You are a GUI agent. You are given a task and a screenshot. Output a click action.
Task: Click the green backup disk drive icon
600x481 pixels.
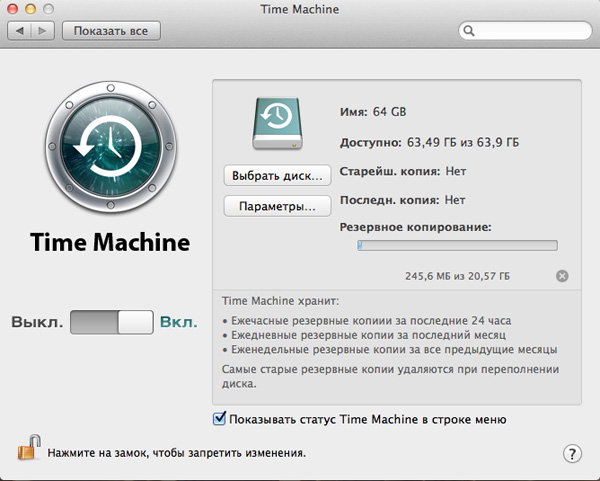tap(276, 123)
